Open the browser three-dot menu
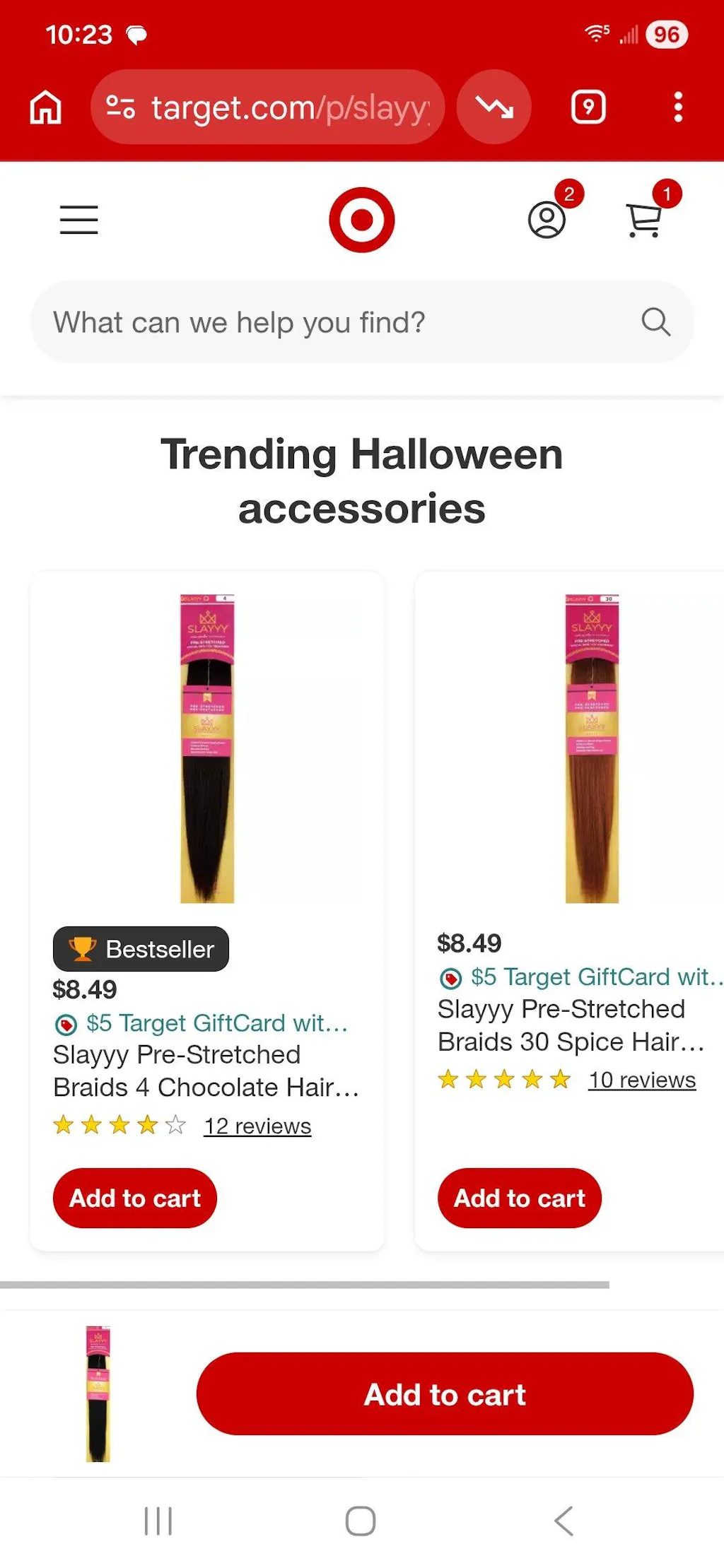This screenshot has width=724, height=1568. [678, 107]
